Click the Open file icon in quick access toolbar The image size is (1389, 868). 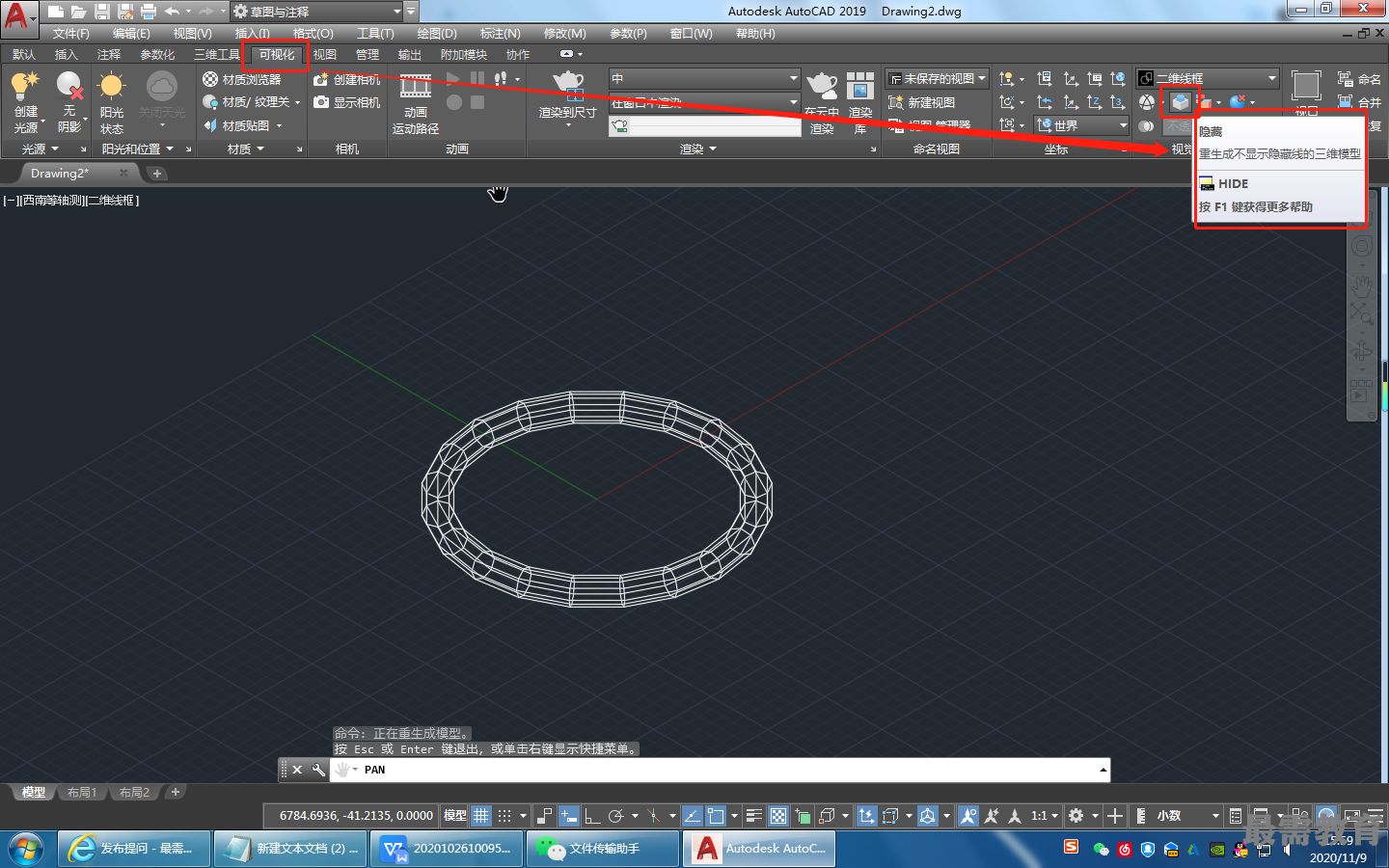[x=78, y=12]
